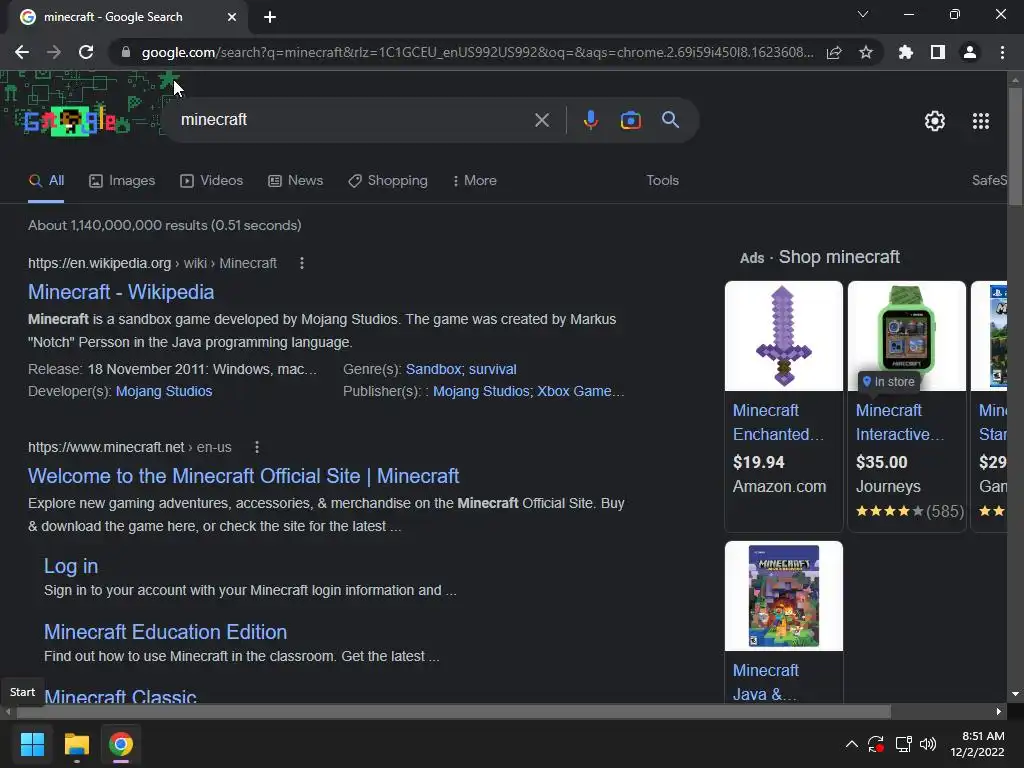Click the vertical scrollbar thumb
1024x768 pixels.
point(1014,147)
